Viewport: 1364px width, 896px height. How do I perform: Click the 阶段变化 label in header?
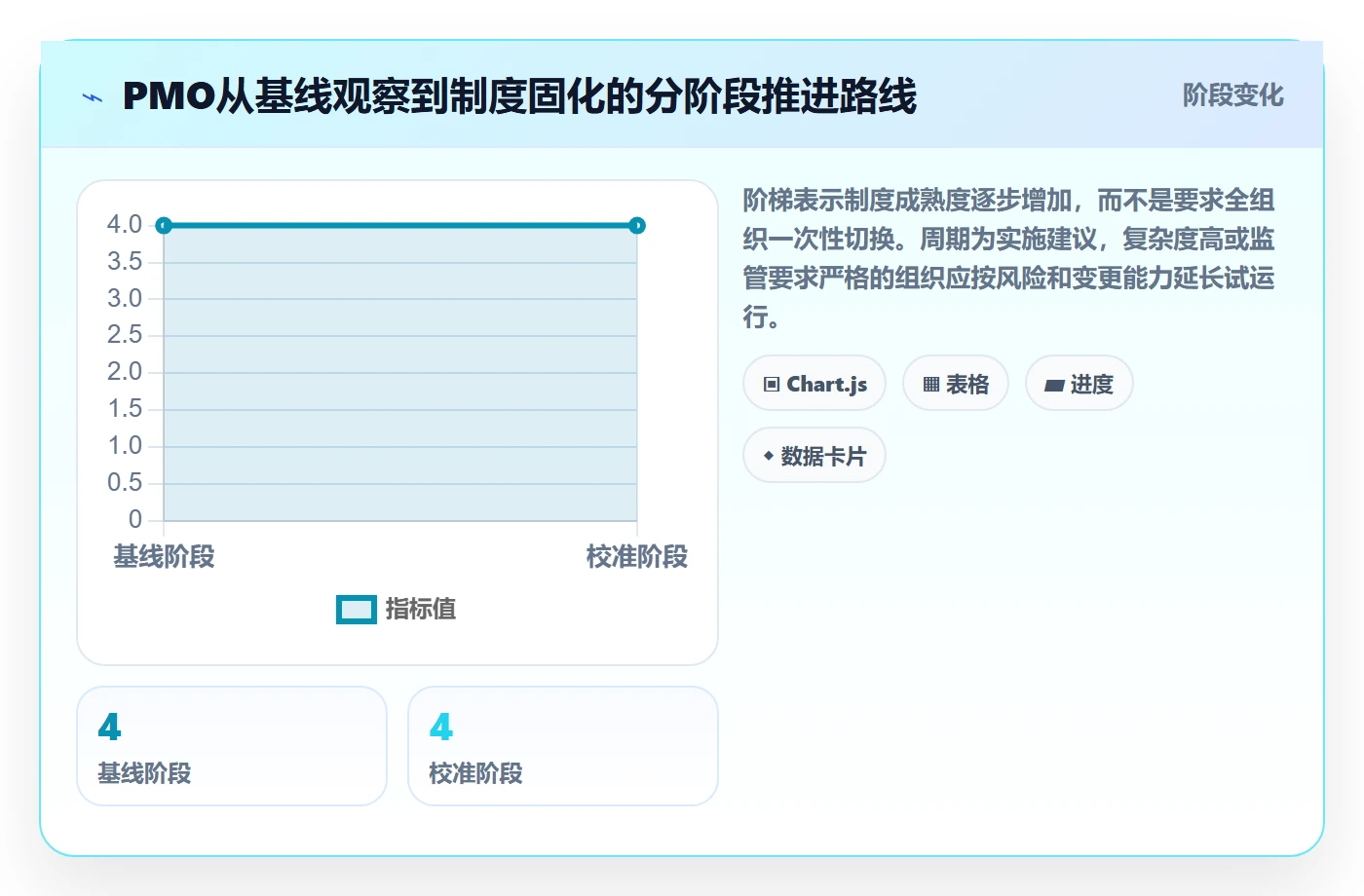(1232, 95)
